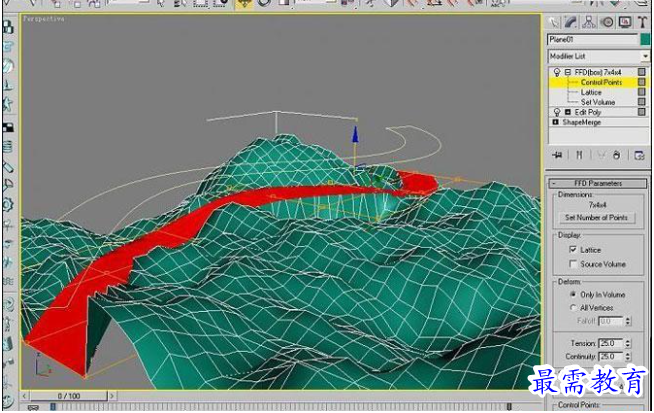The width and height of the screenshot is (654, 413).
Task: Click the reactor Angular Dashpot icon
Action: 8,185
